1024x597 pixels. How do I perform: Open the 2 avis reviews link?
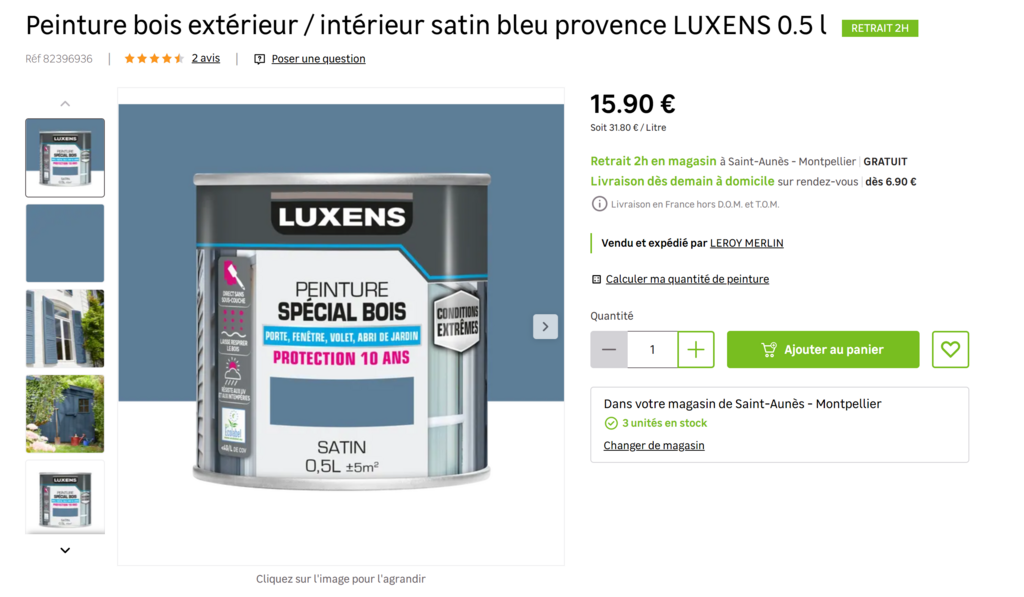pyautogui.click(x=206, y=58)
